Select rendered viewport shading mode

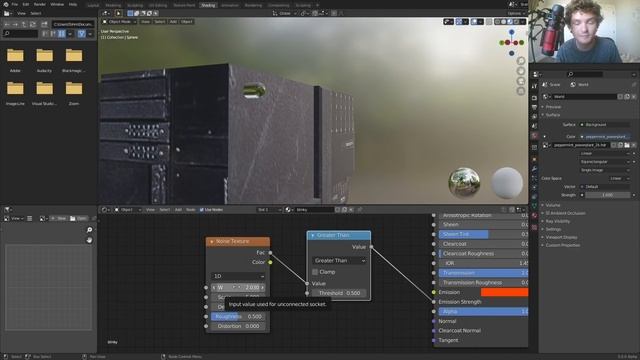516,22
